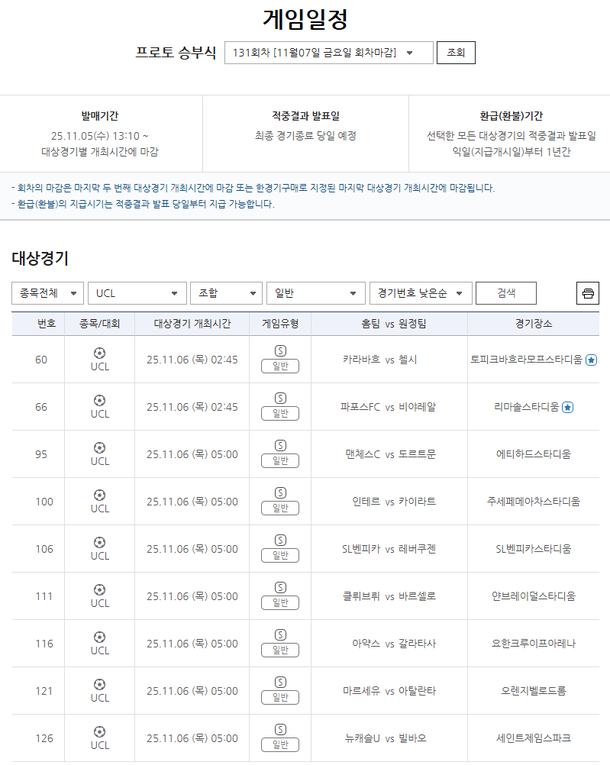Click the 대상경기 개최시간 column header
Screen dimensions: 610x765
[192, 324]
